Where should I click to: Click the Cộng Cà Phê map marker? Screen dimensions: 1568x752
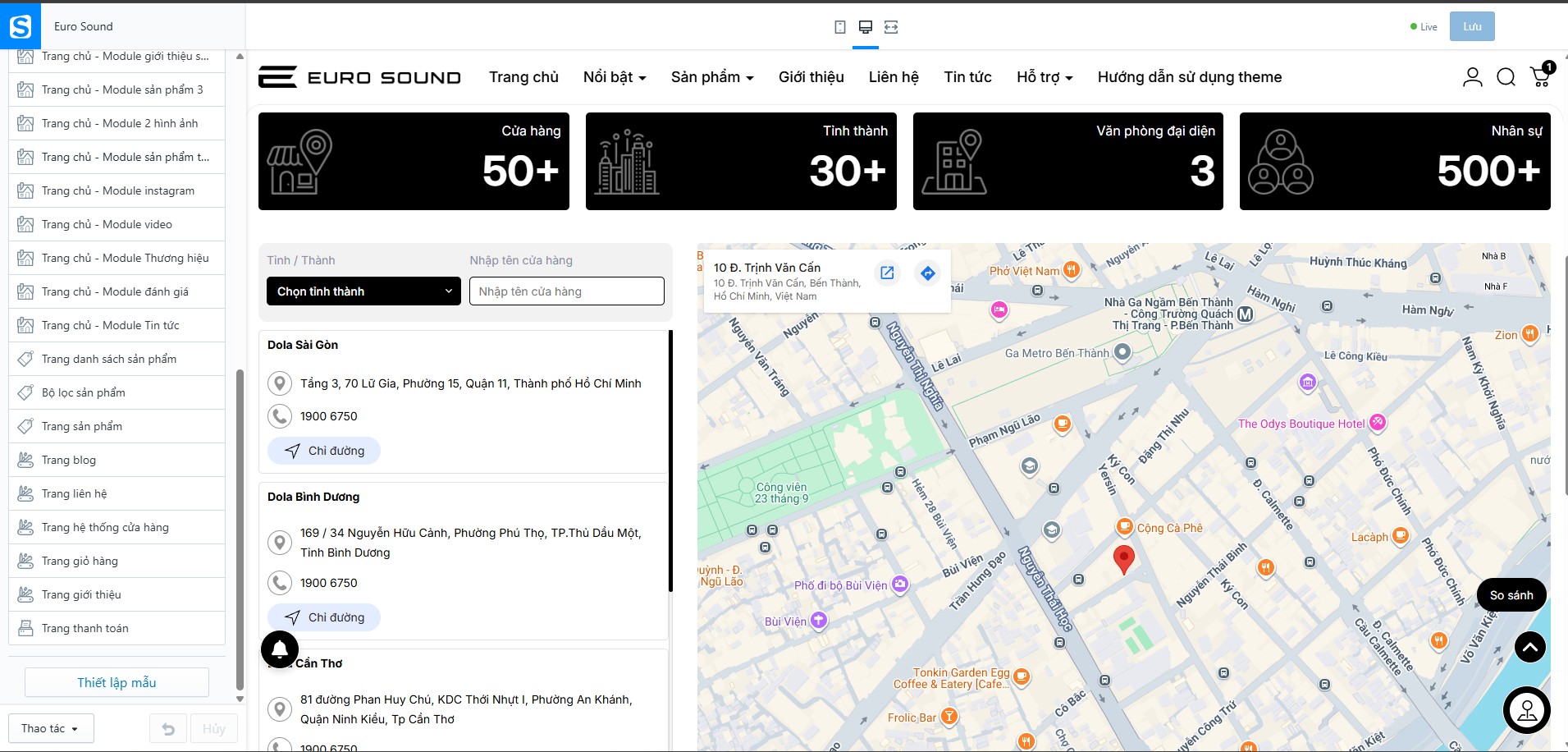click(1124, 527)
